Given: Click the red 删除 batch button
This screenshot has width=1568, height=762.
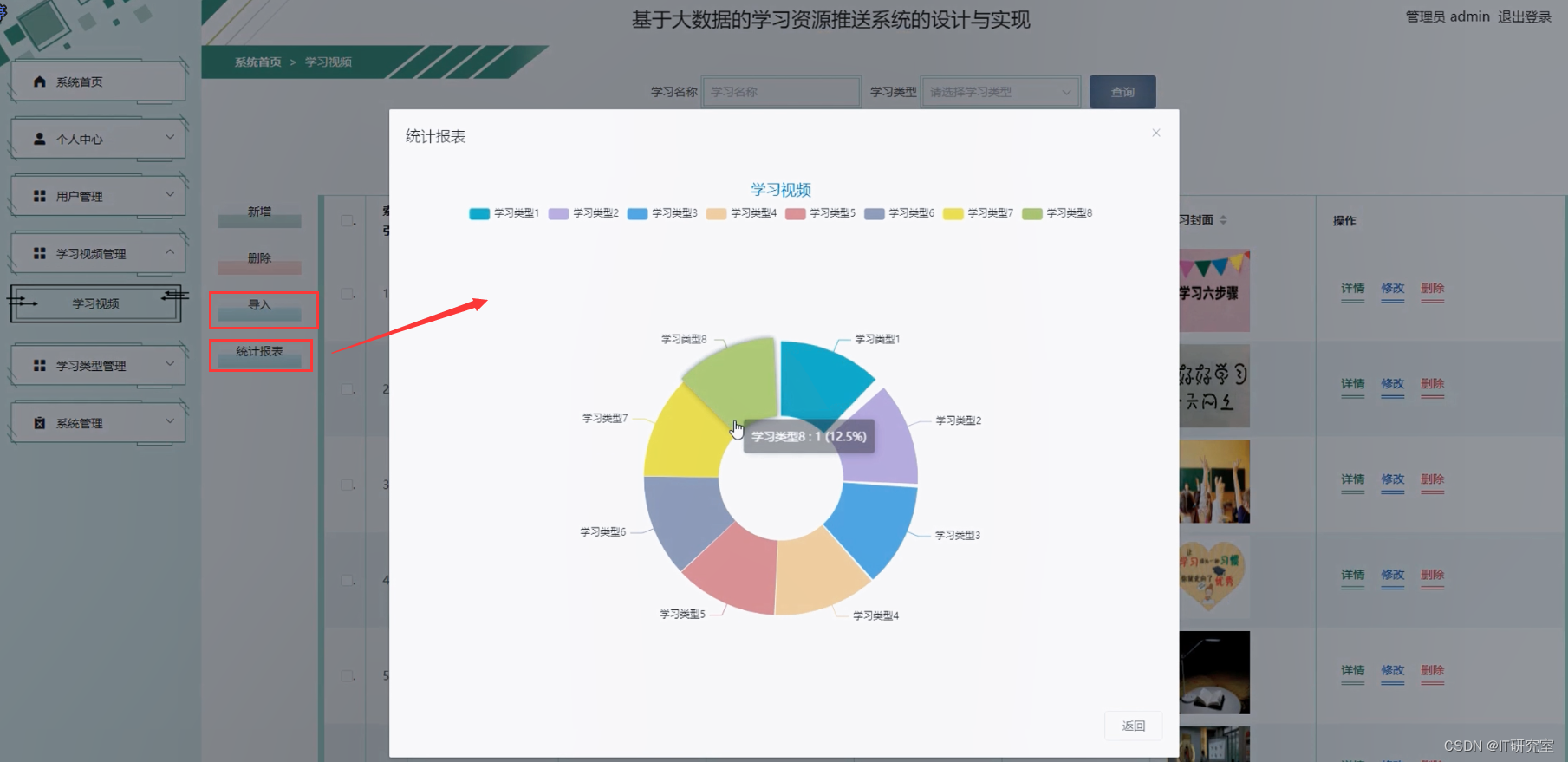Looking at the screenshot, I should 259,262.
